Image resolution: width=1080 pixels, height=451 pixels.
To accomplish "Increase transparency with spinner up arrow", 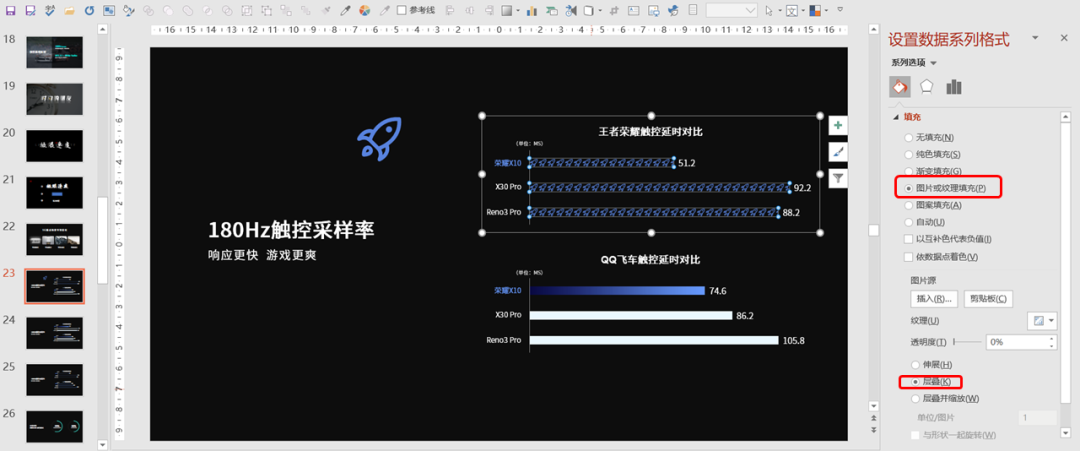I will pos(1052,338).
